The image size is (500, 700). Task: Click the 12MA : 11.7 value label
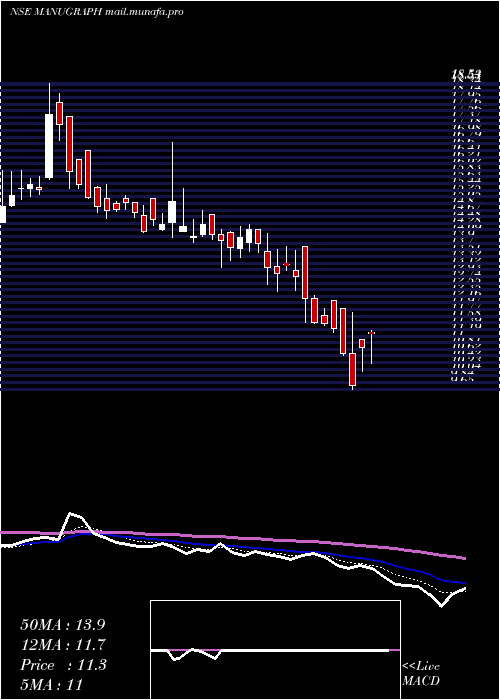62,645
